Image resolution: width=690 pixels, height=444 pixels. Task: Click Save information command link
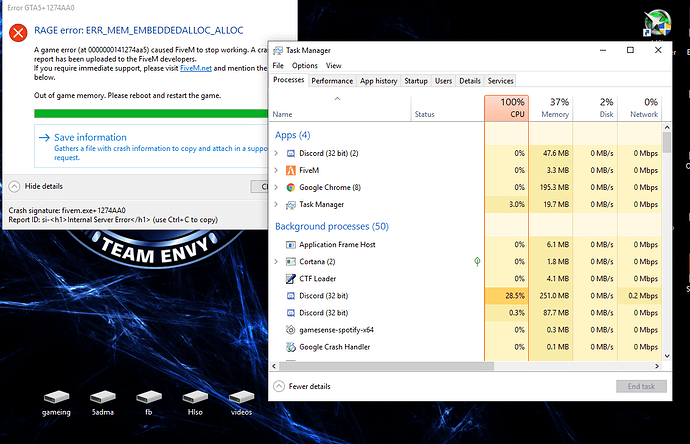click(x=151, y=146)
